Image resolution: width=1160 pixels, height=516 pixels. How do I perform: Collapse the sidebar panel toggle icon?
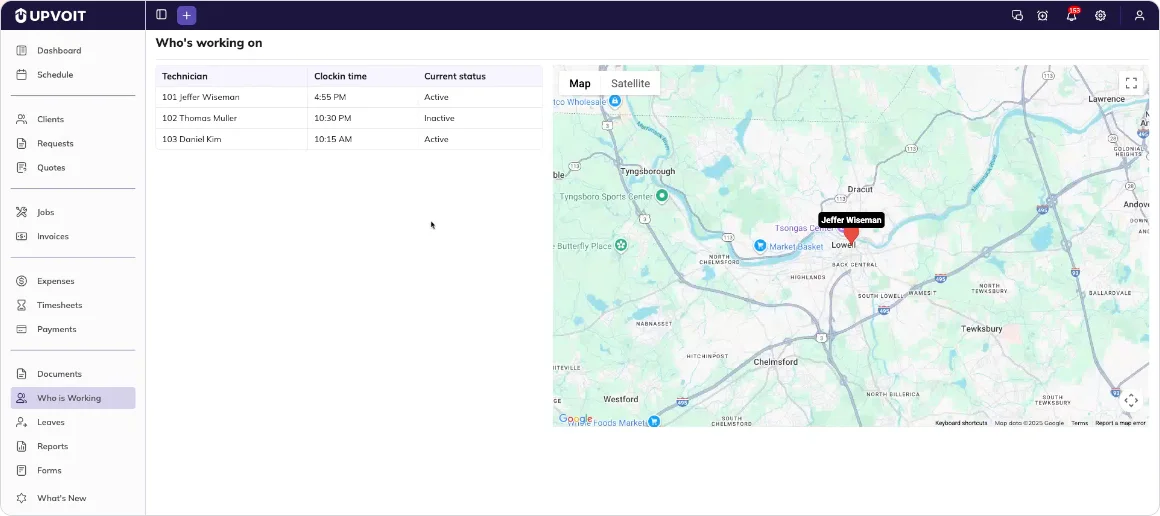pyautogui.click(x=161, y=15)
